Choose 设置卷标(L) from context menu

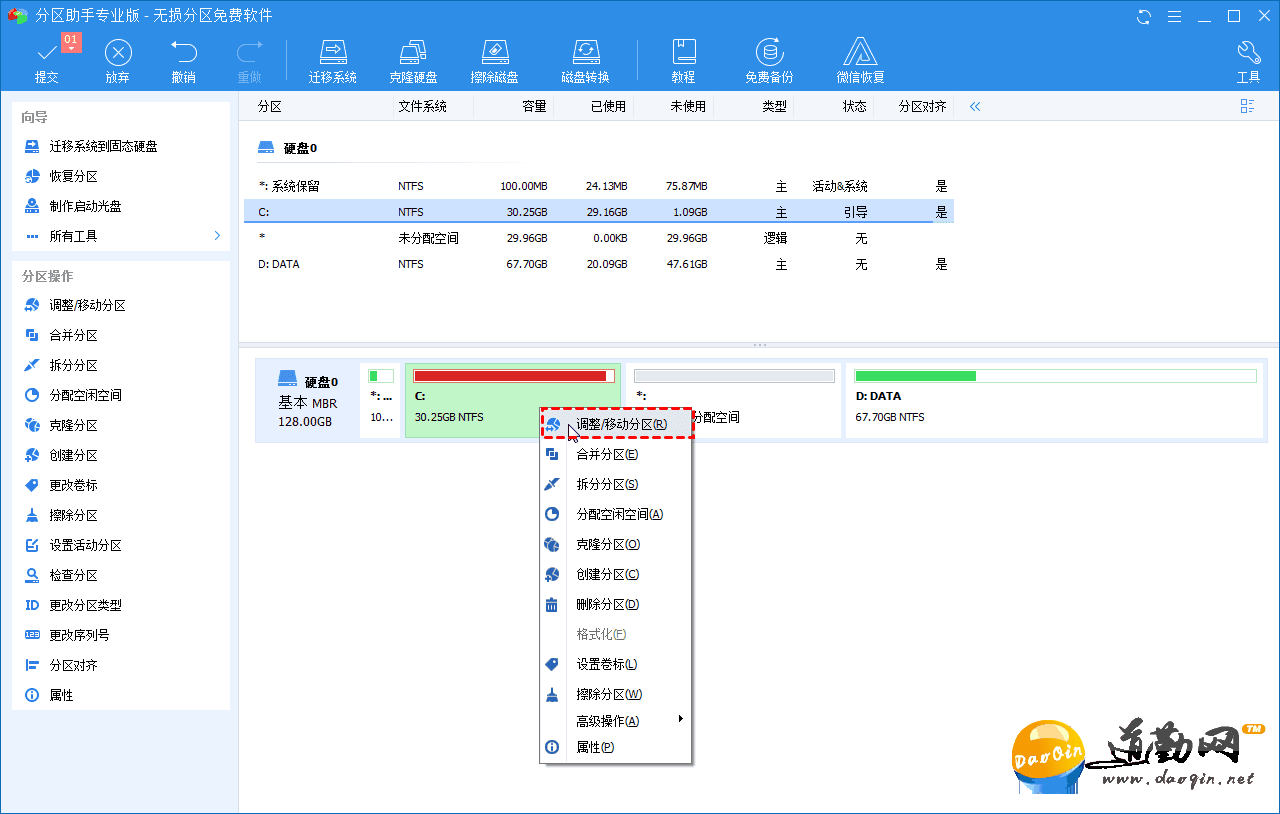tap(616, 664)
